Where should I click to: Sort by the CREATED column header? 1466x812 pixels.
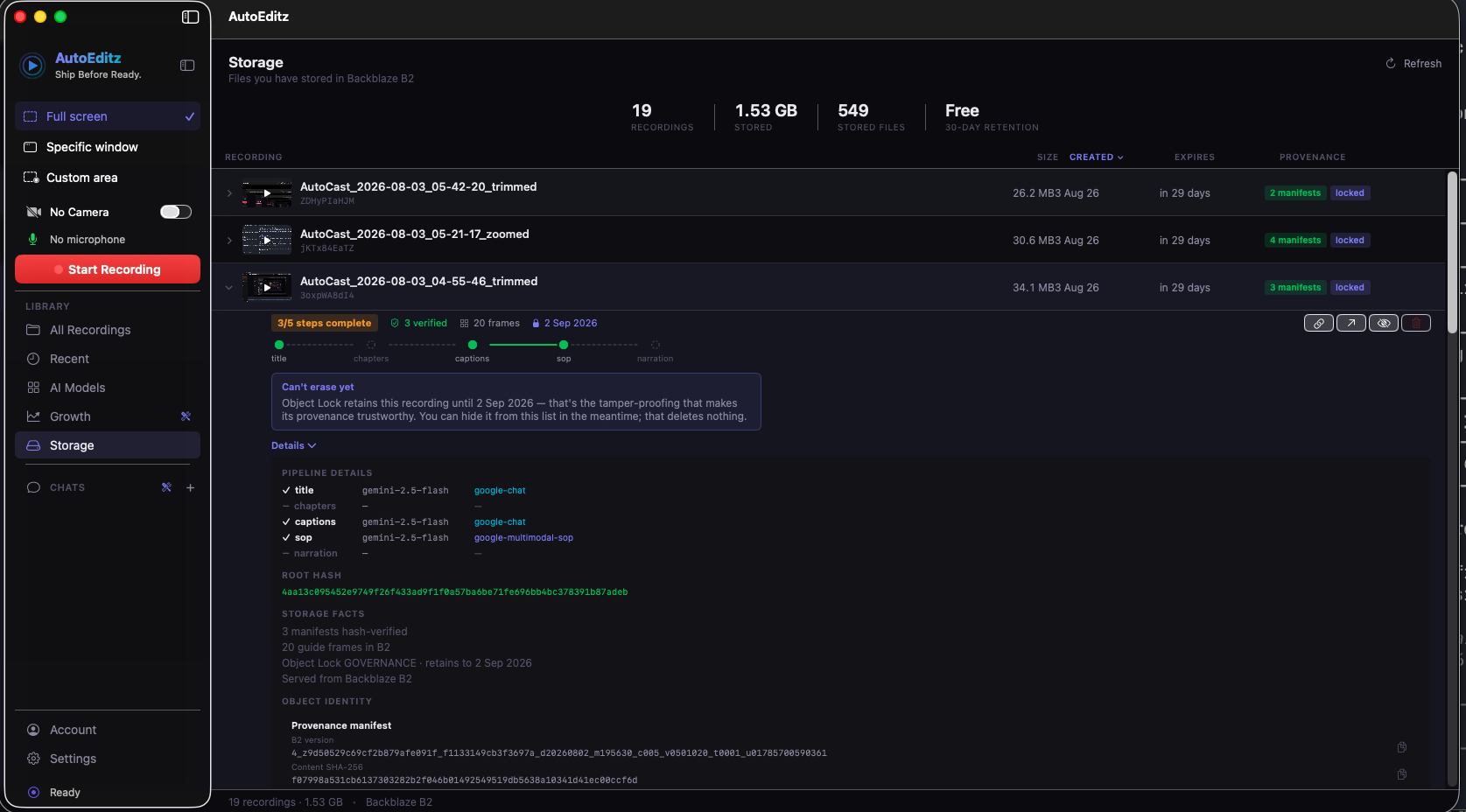click(x=1096, y=157)
